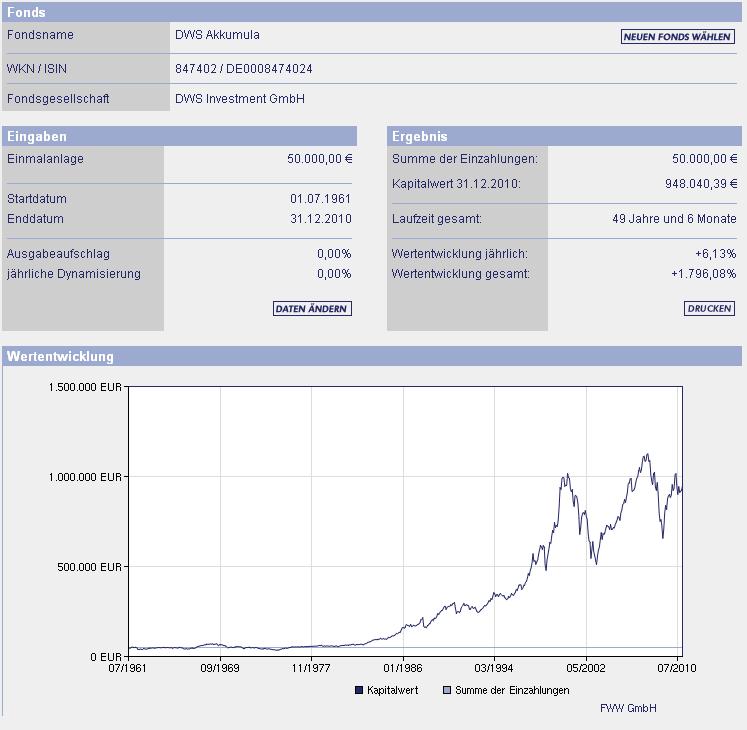
Task: Click the FWW GmbH credit text
Action: click(x=628, y=708)
